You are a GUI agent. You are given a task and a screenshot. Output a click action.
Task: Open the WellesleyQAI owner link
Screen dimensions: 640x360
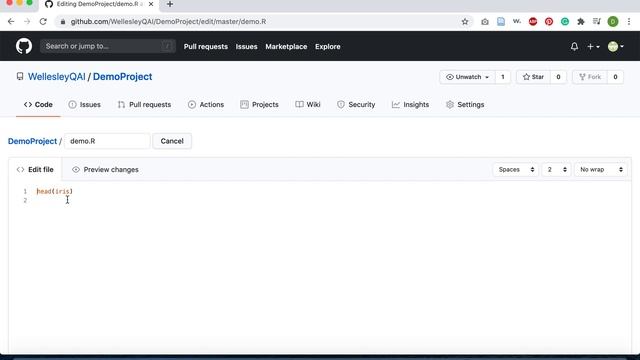56,77
